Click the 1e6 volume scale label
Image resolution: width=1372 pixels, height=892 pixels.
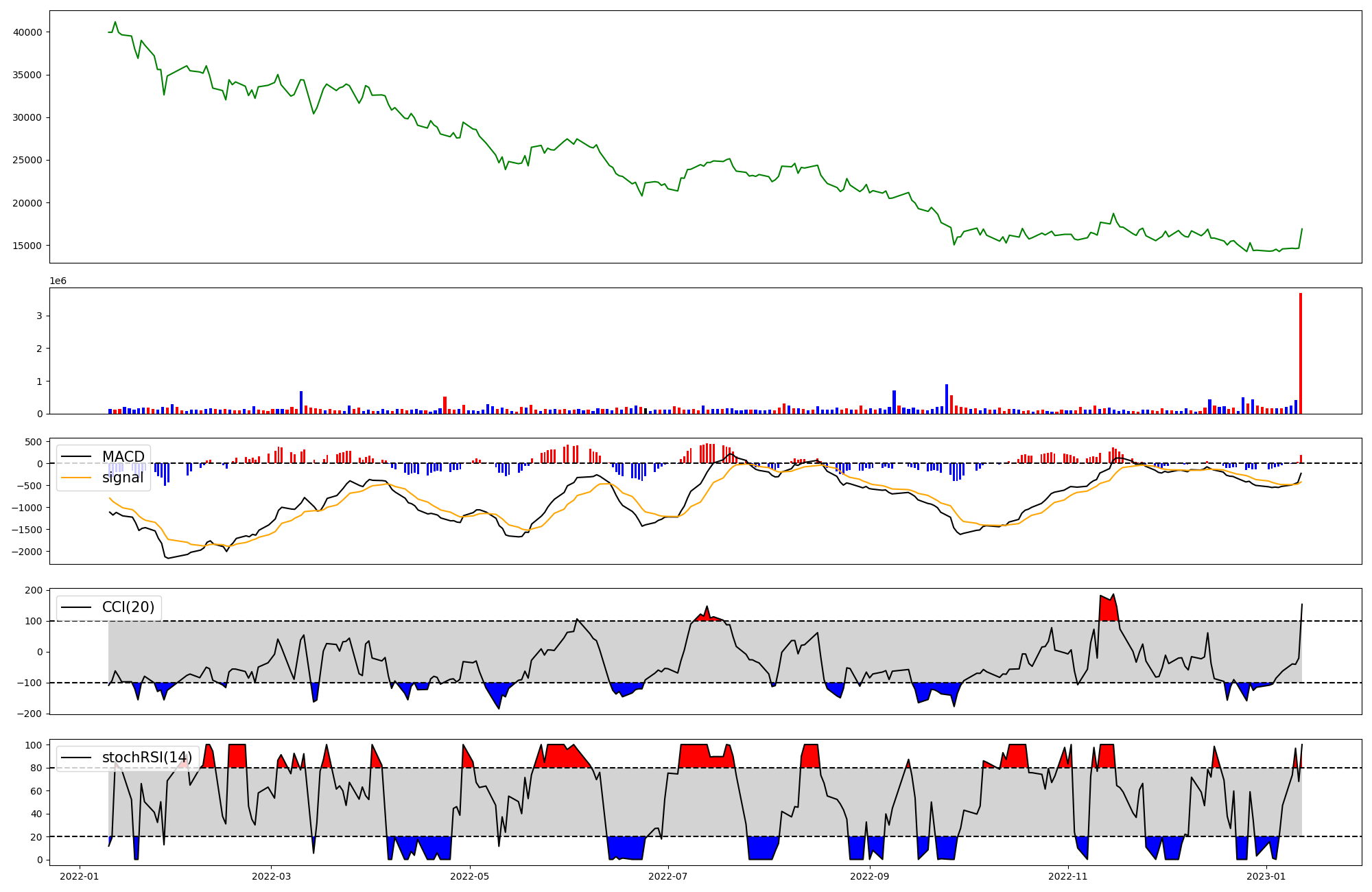[58, 281]
